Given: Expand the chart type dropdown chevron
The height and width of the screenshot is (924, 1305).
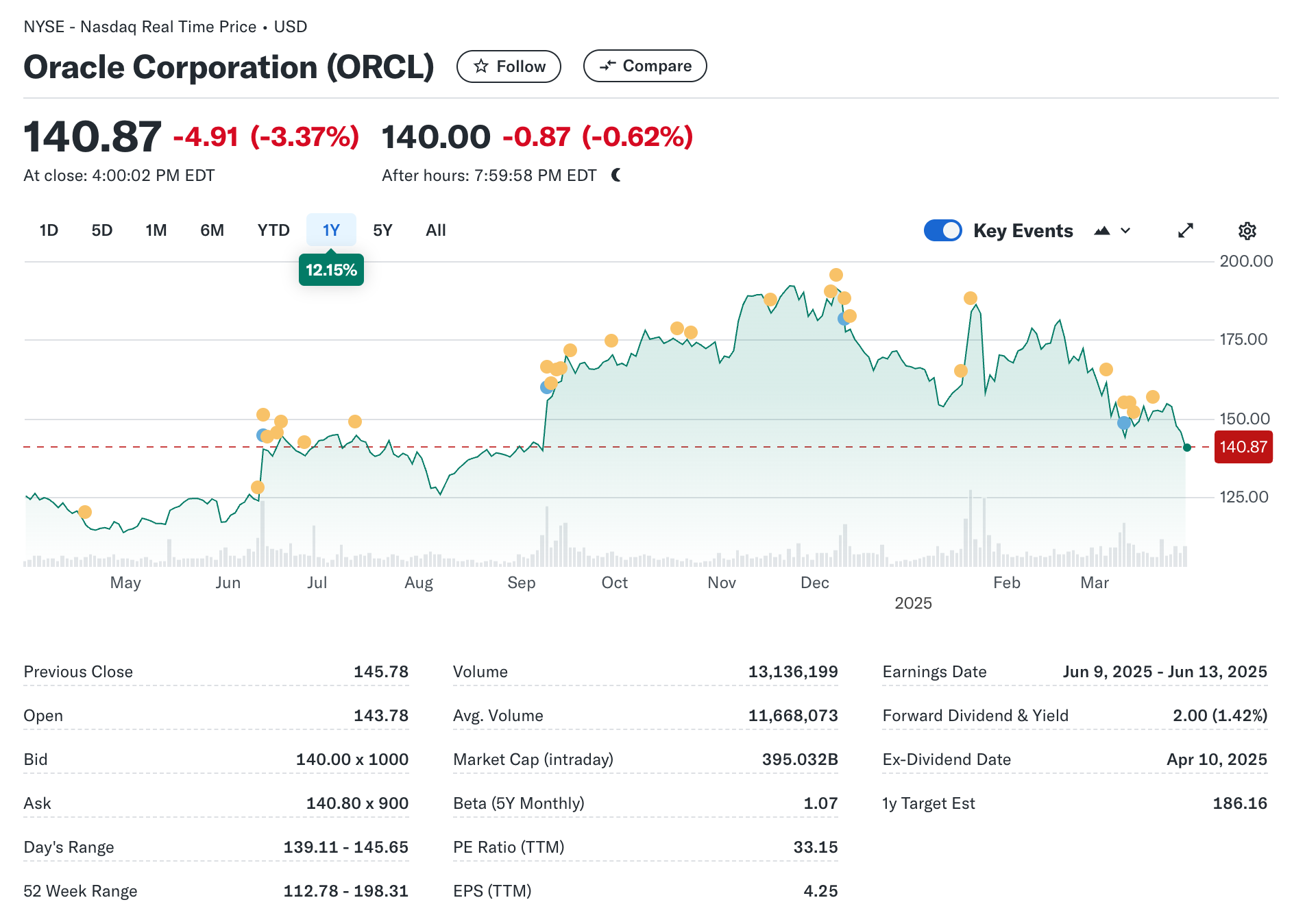Looking at the screenshot, I should pos(1125,231).
